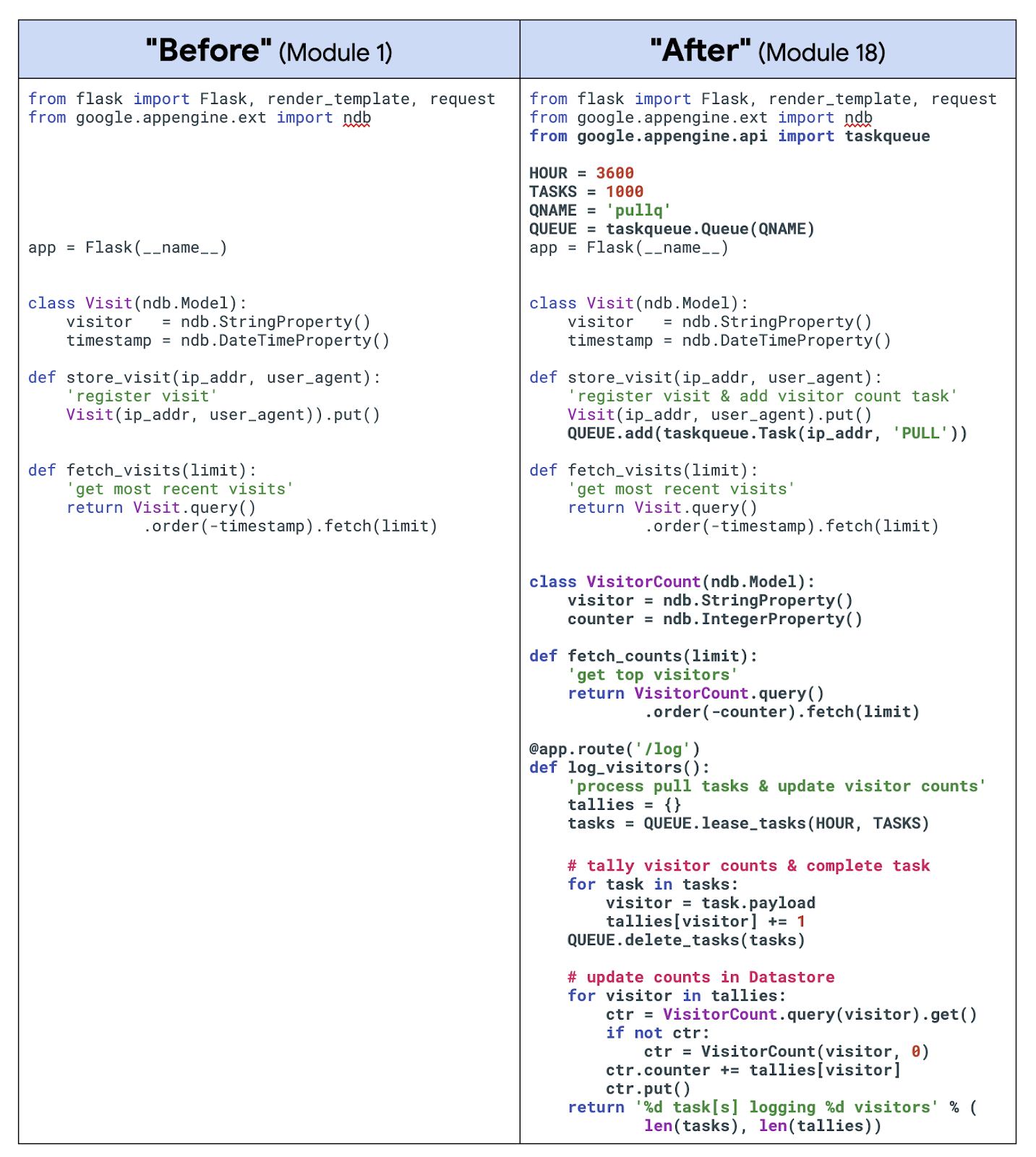Click the "for task in tasks:" line
This screenshot has width=1036, height=1157.
coord(653,884)
